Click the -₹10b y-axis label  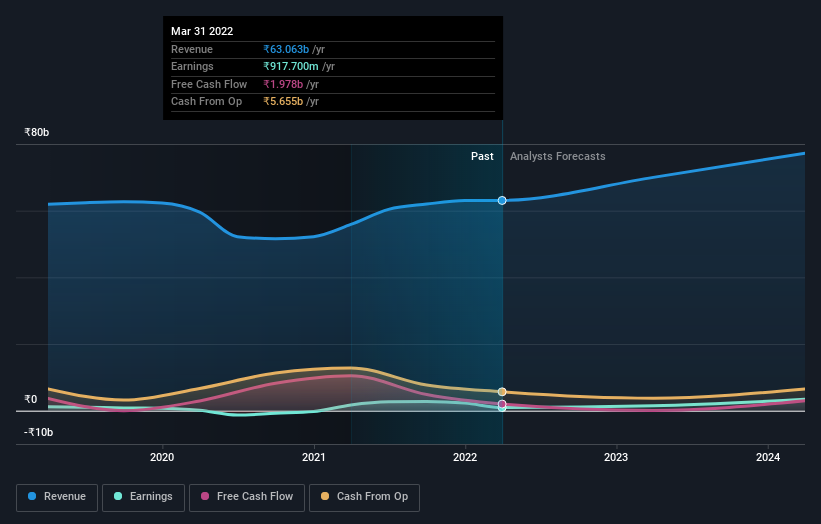(x=38, y=432)
